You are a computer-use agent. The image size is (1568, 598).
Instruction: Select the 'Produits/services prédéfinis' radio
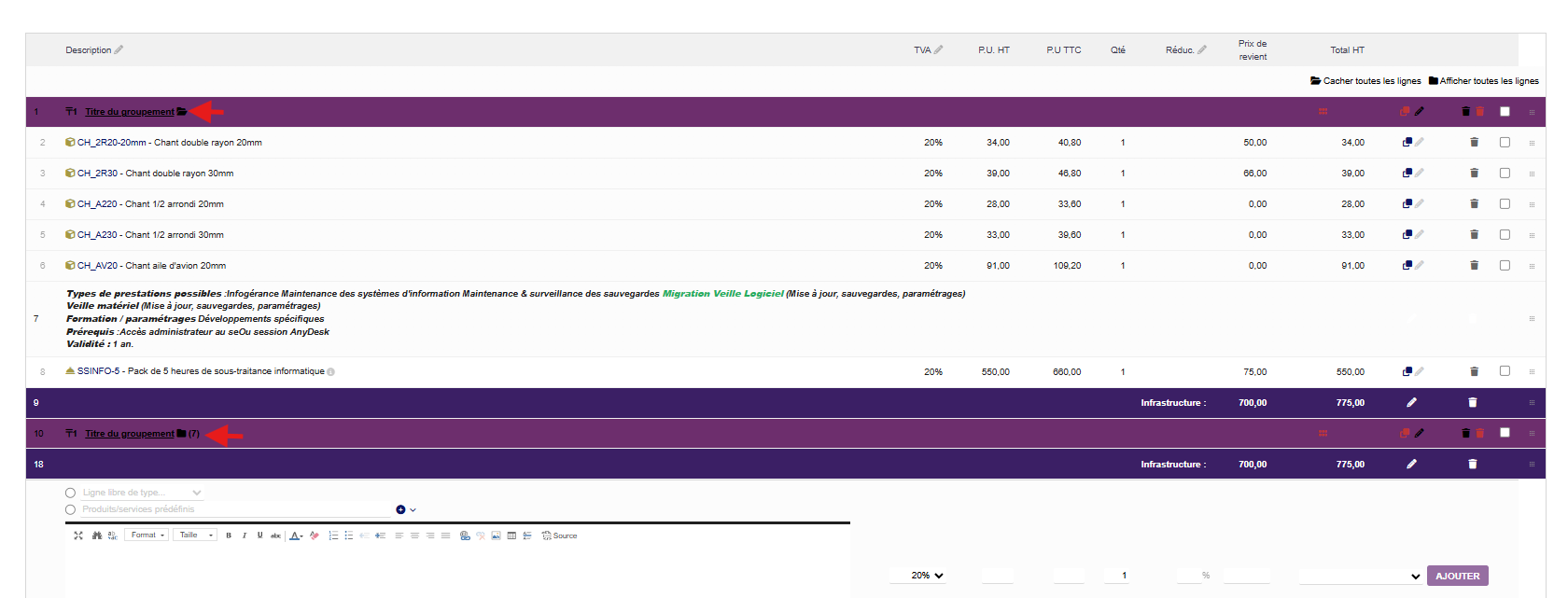[70, 509]
